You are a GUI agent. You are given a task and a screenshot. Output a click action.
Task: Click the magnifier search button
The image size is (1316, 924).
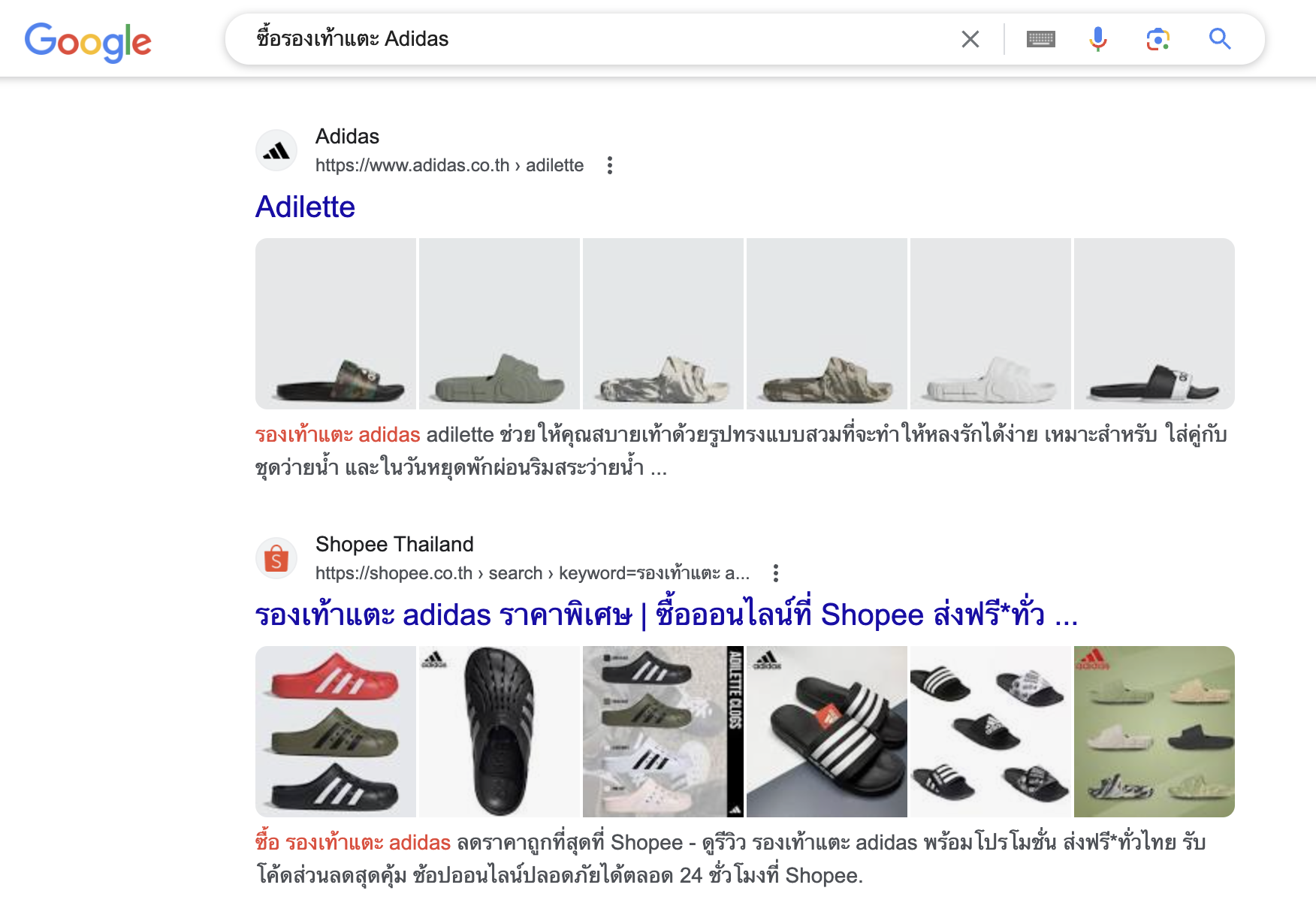tap(1219, 39)
